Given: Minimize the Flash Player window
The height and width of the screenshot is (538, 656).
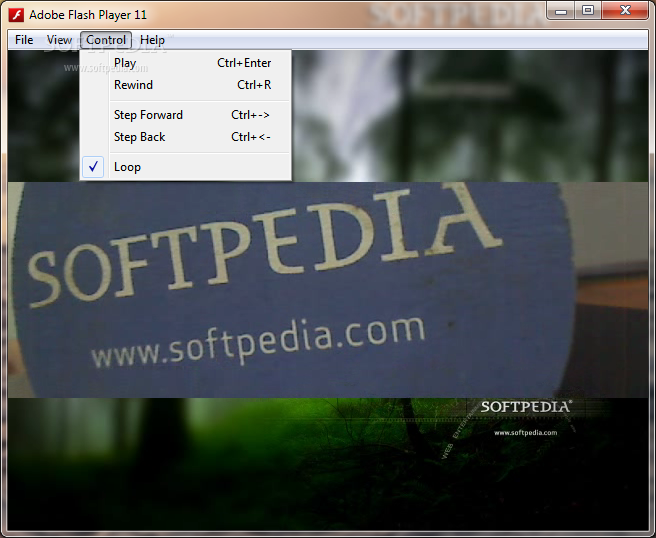Looking at the screenshot, I should pos(561,10).
